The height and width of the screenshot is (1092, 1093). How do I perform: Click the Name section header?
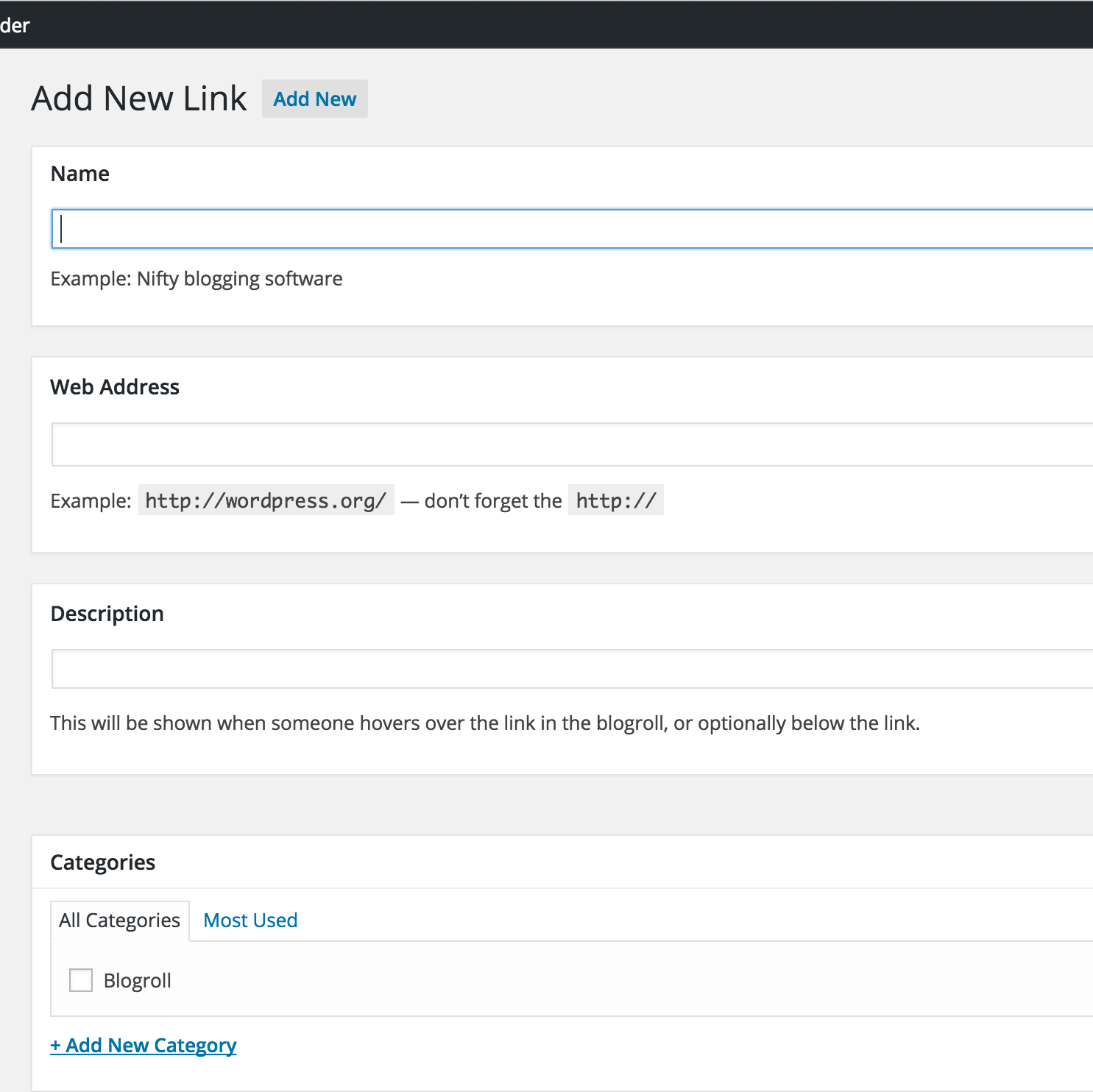(x=79, y=174)
